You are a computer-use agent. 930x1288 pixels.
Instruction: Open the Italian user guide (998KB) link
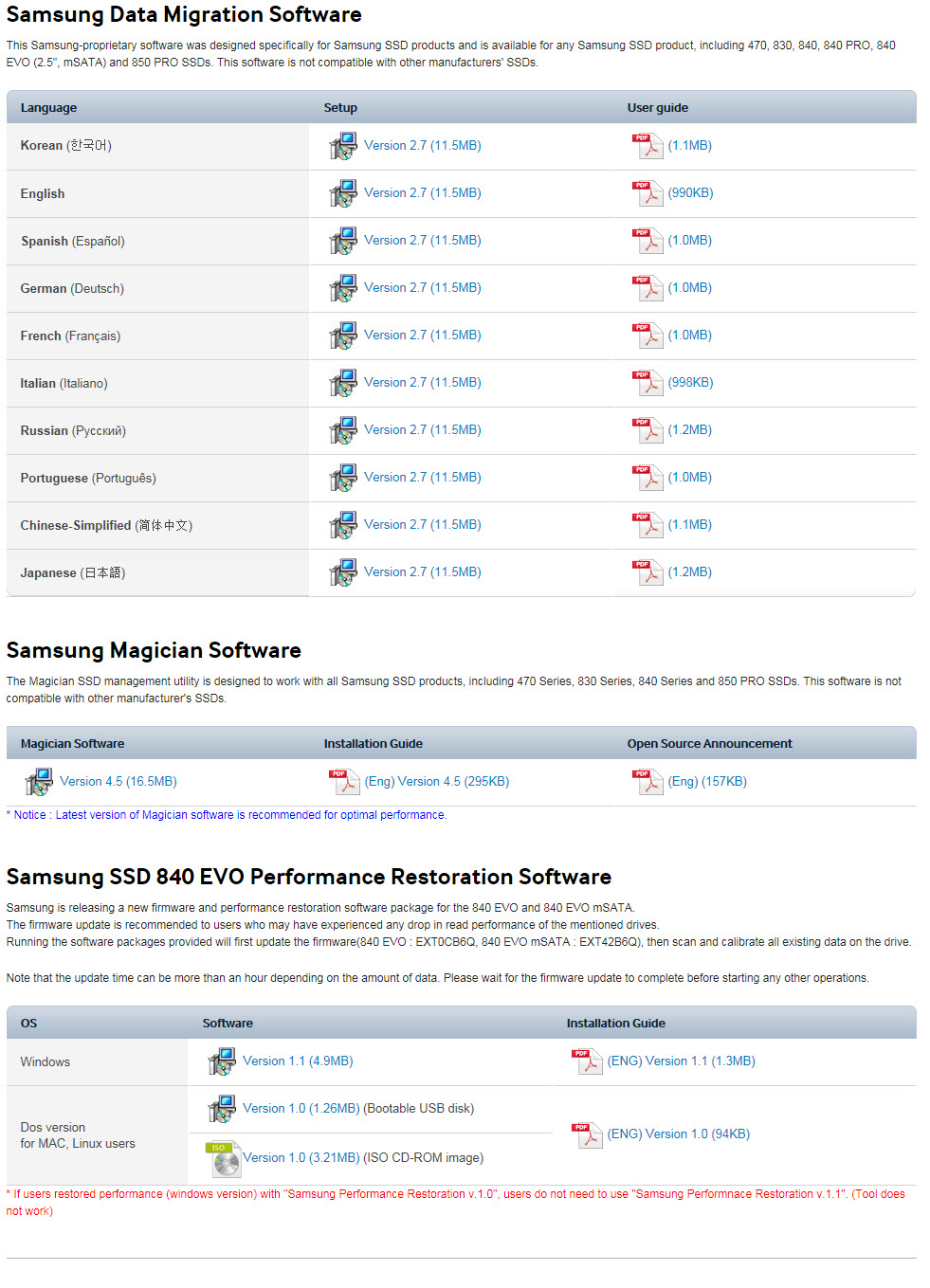coord(690,382)
